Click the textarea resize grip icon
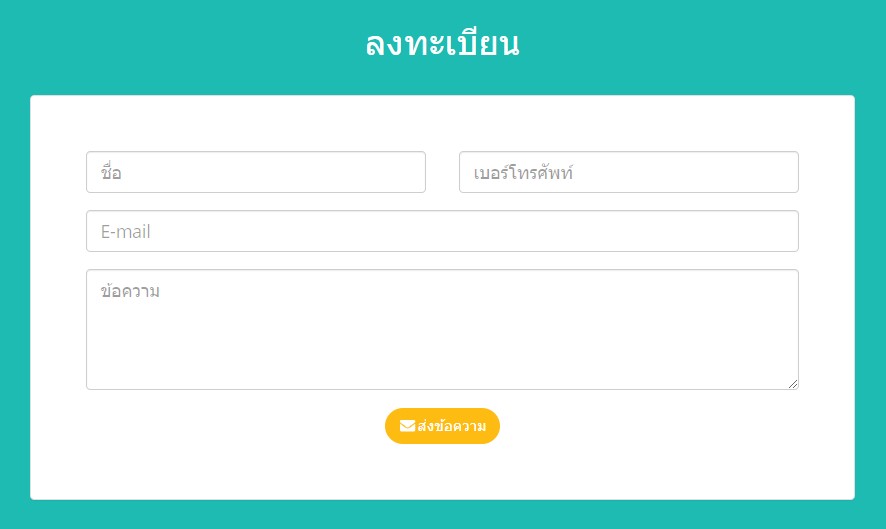 793,384
